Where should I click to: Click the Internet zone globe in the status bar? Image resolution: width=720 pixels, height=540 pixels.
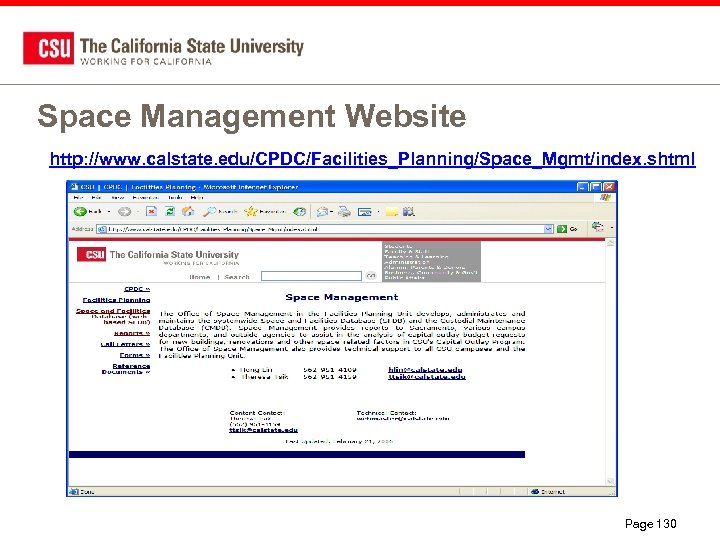(535, 491)
